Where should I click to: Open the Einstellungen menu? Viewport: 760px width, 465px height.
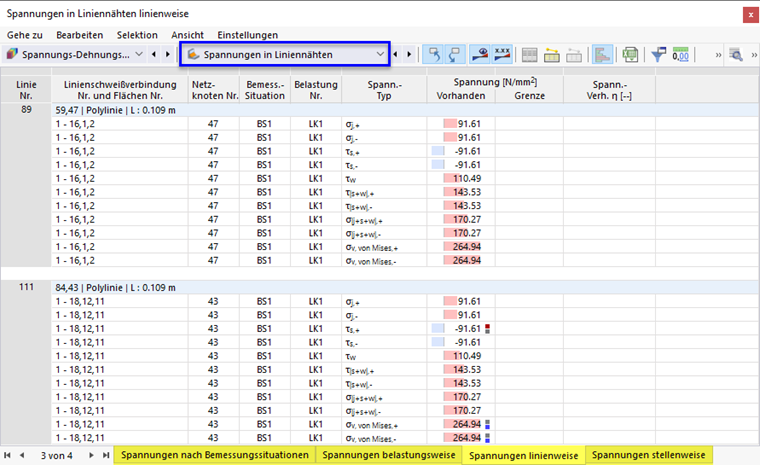click(248, 35)
